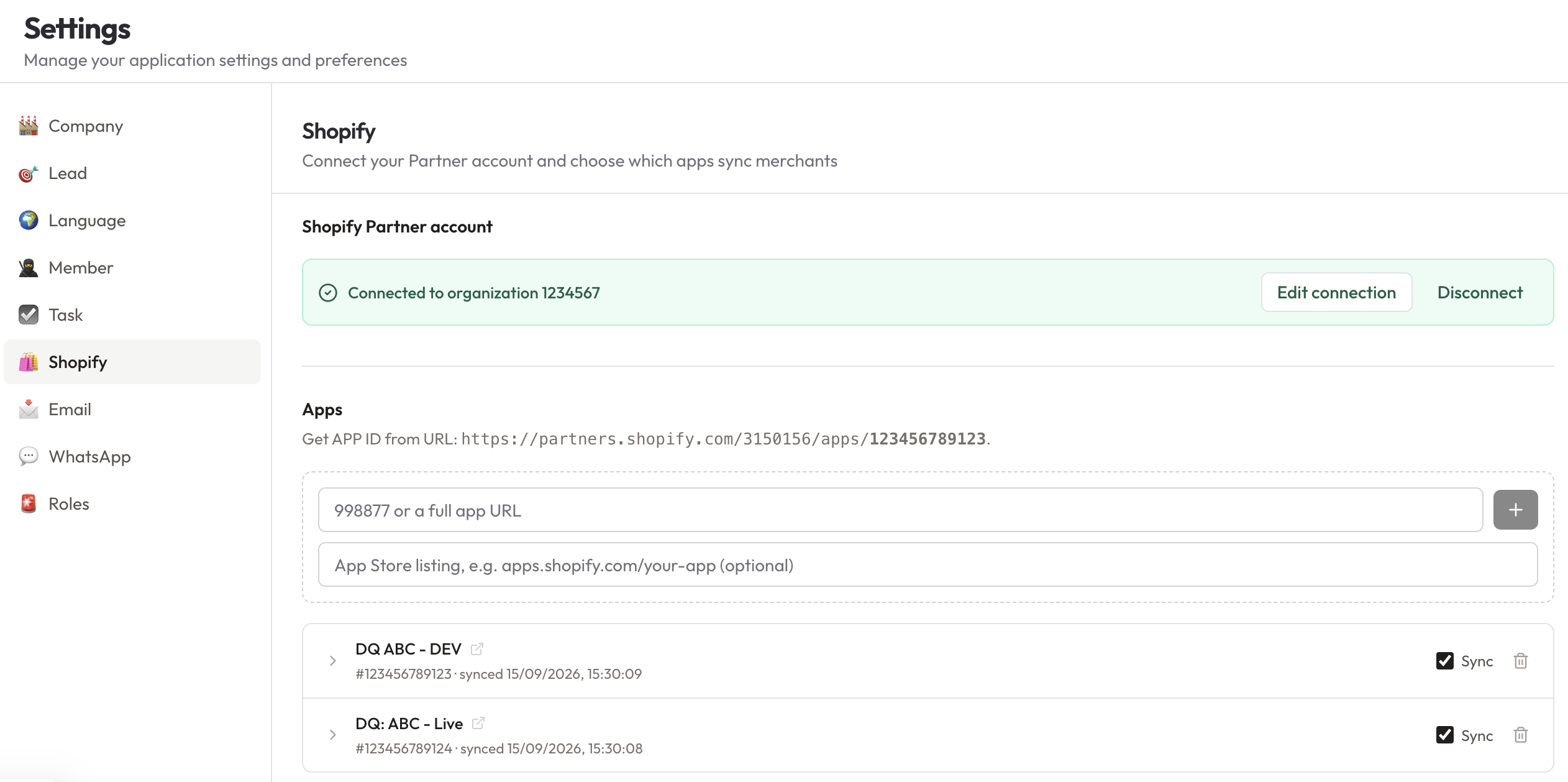The height and width of the screenshot is (782, 1568).
Task: Click the Task checkmark icon in sidebar
Action: [29, 315]
